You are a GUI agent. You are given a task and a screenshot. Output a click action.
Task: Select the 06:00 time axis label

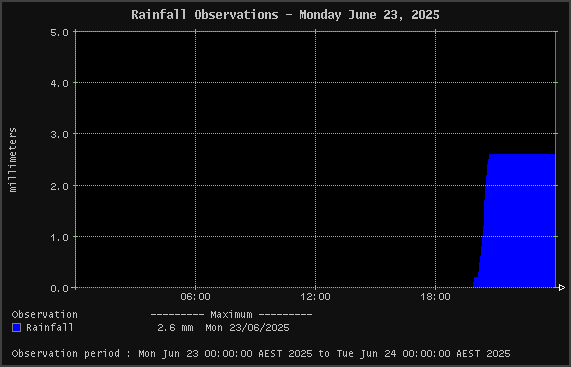pyautogui.click(x=196, y=297)
